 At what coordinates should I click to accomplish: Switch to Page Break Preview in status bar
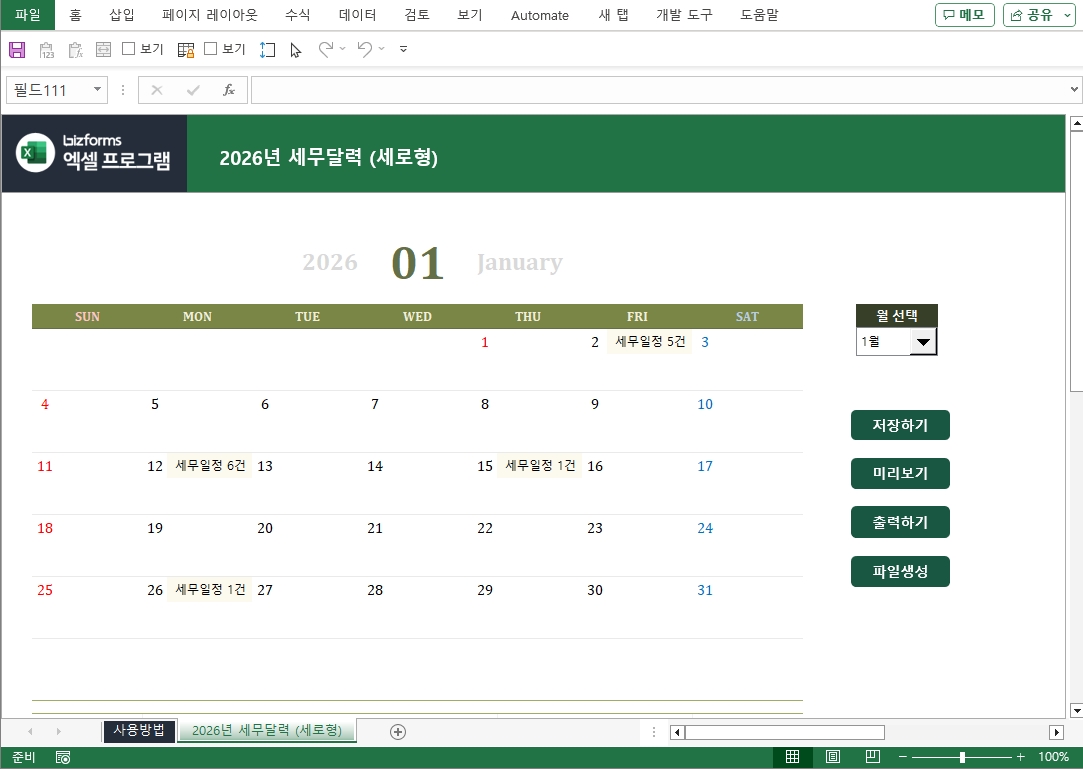(x=872, y=757)
